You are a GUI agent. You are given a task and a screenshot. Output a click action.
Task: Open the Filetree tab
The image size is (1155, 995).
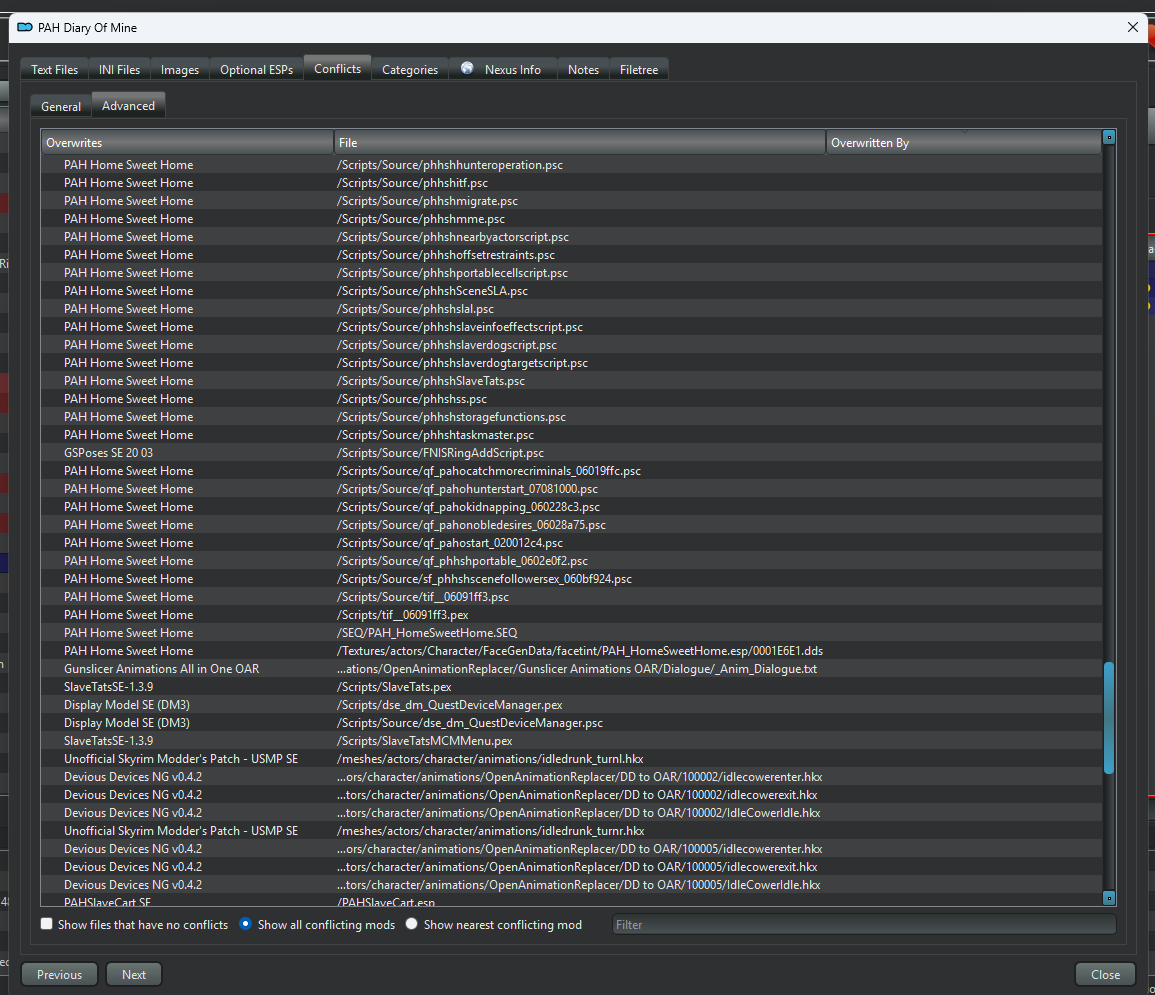point(639,69)
